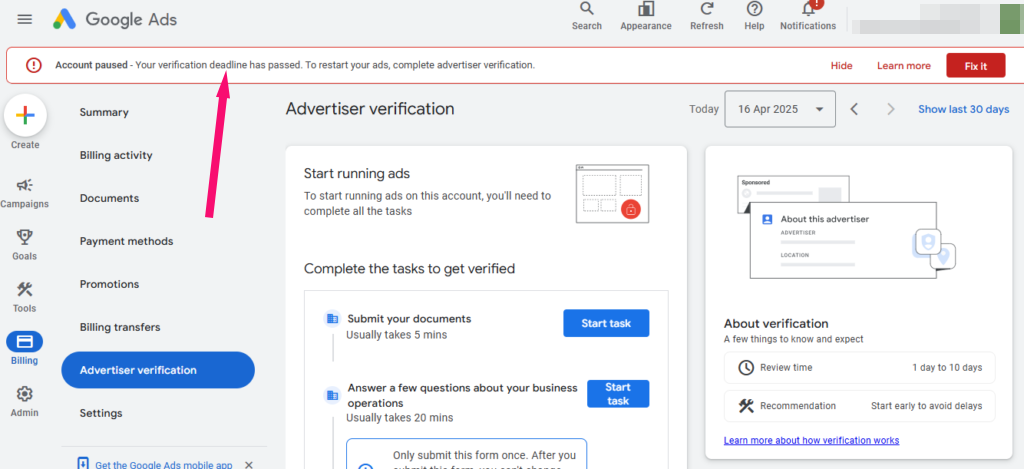Click the red Fix it button
This screenshot has width=1024, height=469.
(x=976, y=65)
